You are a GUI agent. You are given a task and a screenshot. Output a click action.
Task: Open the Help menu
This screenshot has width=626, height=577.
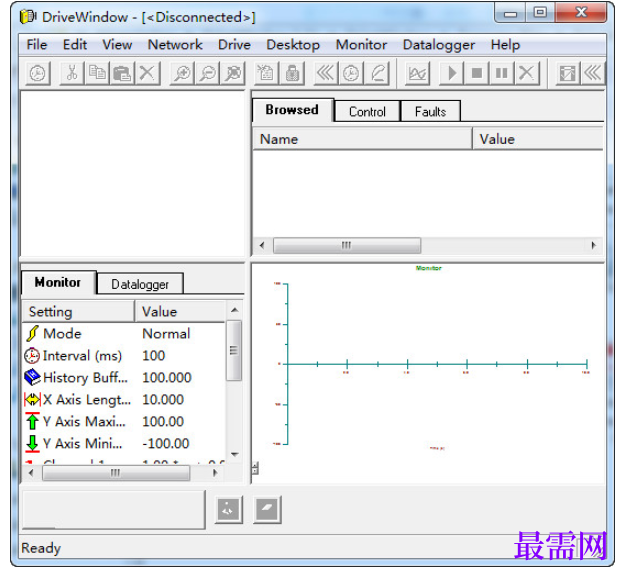pyautogui.click(x=505, y=45)
